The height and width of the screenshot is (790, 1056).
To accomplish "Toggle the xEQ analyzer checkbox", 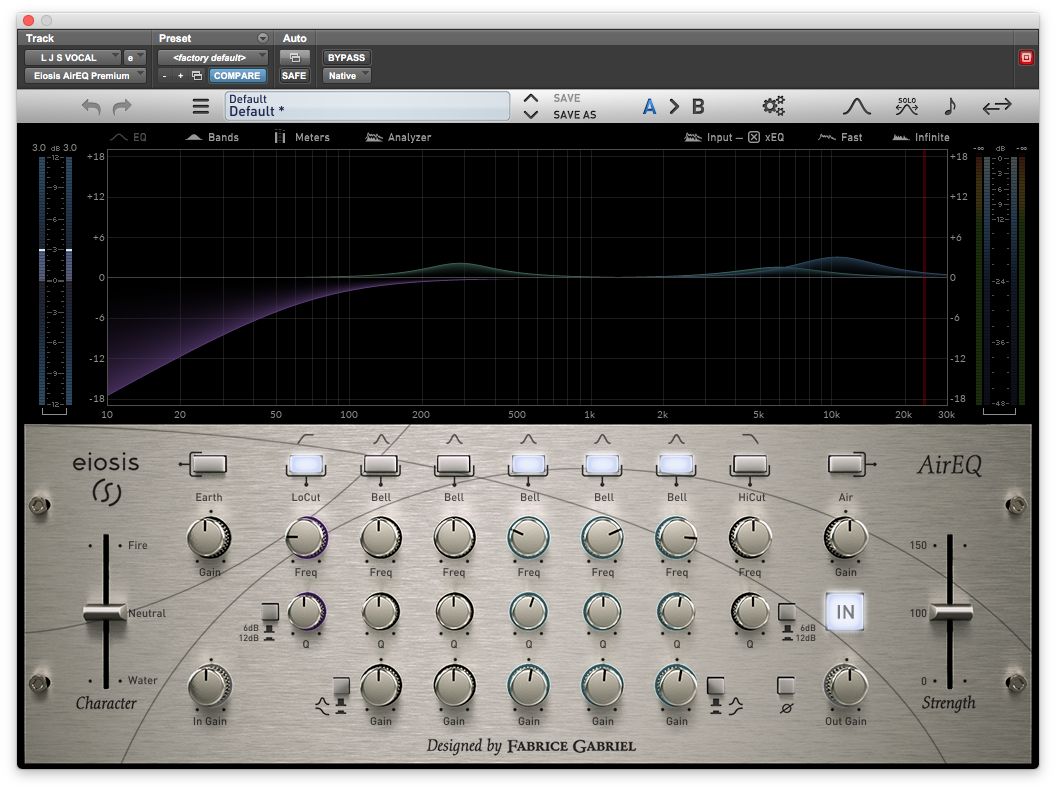I will (x=754, y=137).
